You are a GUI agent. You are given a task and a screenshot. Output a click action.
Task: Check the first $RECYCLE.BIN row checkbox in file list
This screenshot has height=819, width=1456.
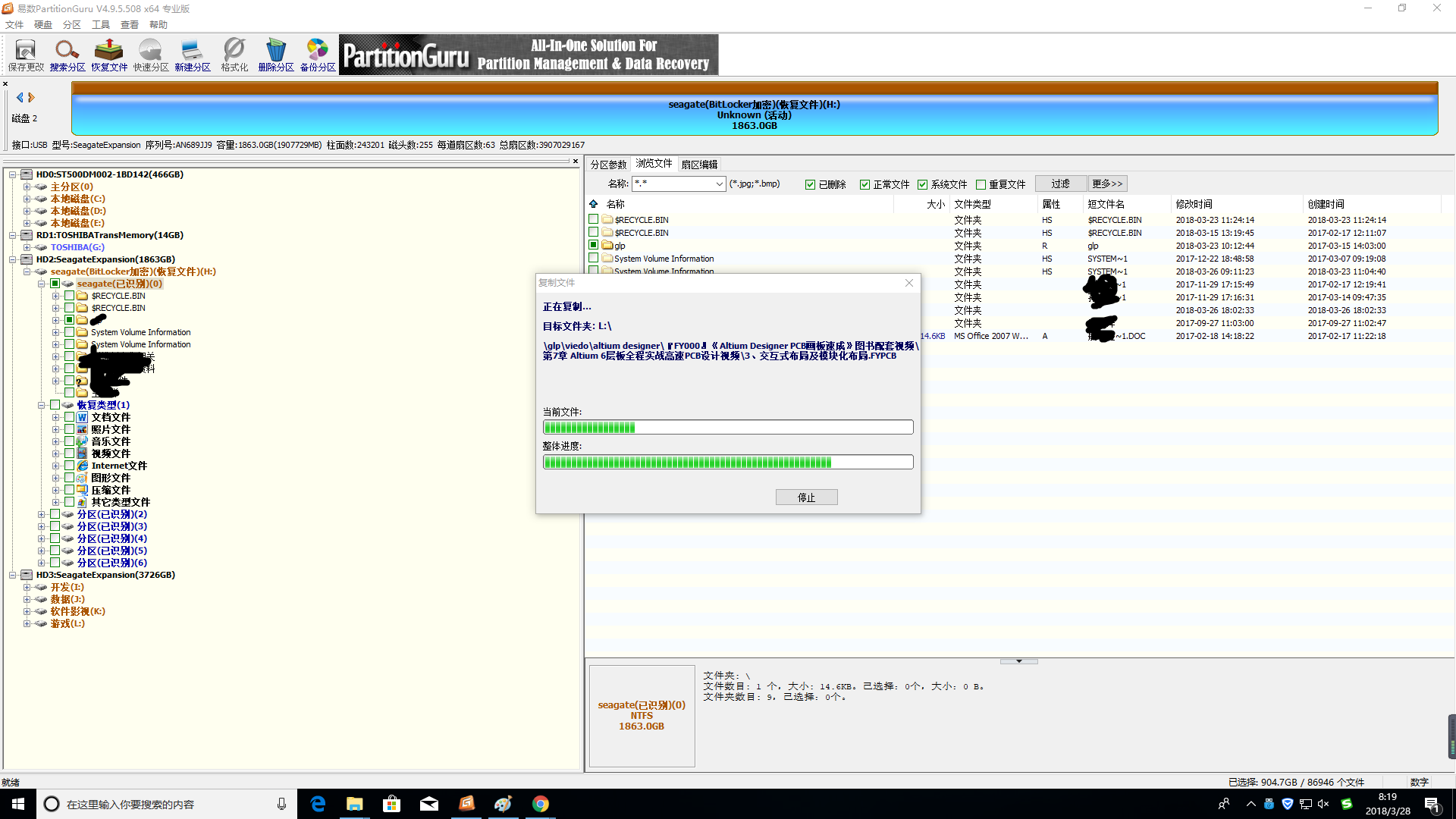tap(594, 219)
